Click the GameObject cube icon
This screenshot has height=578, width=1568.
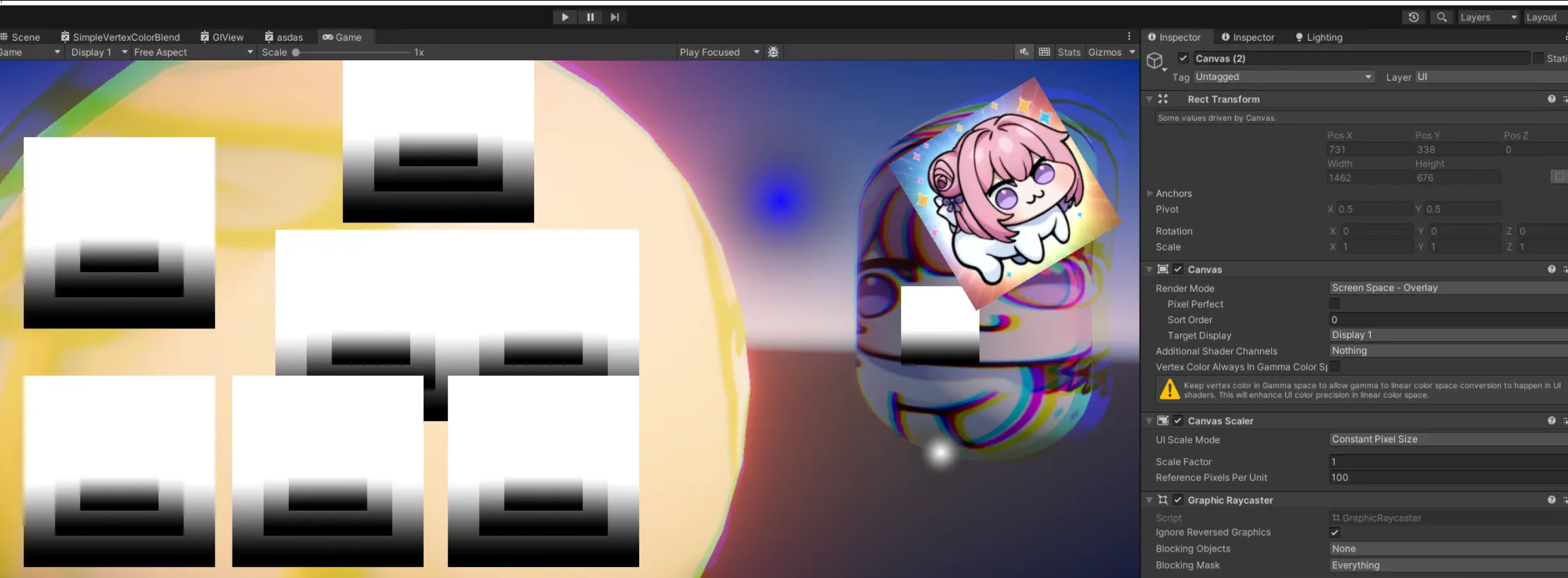(1155, 61)
